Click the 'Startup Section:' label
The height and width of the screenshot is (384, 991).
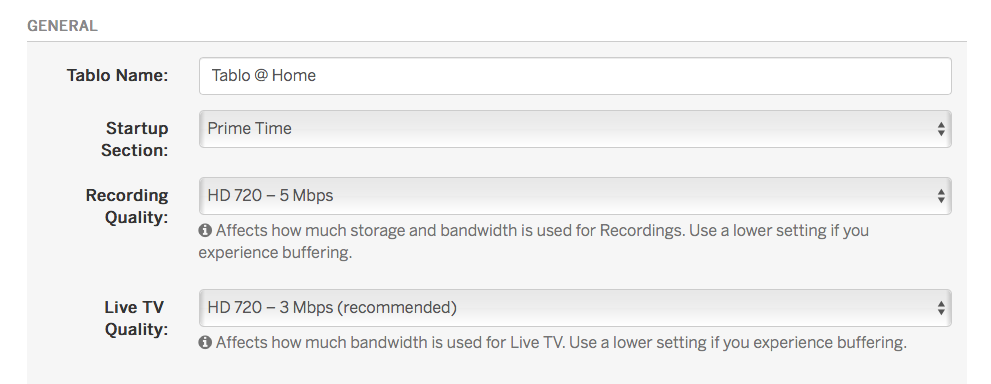(x=135, y=139)
